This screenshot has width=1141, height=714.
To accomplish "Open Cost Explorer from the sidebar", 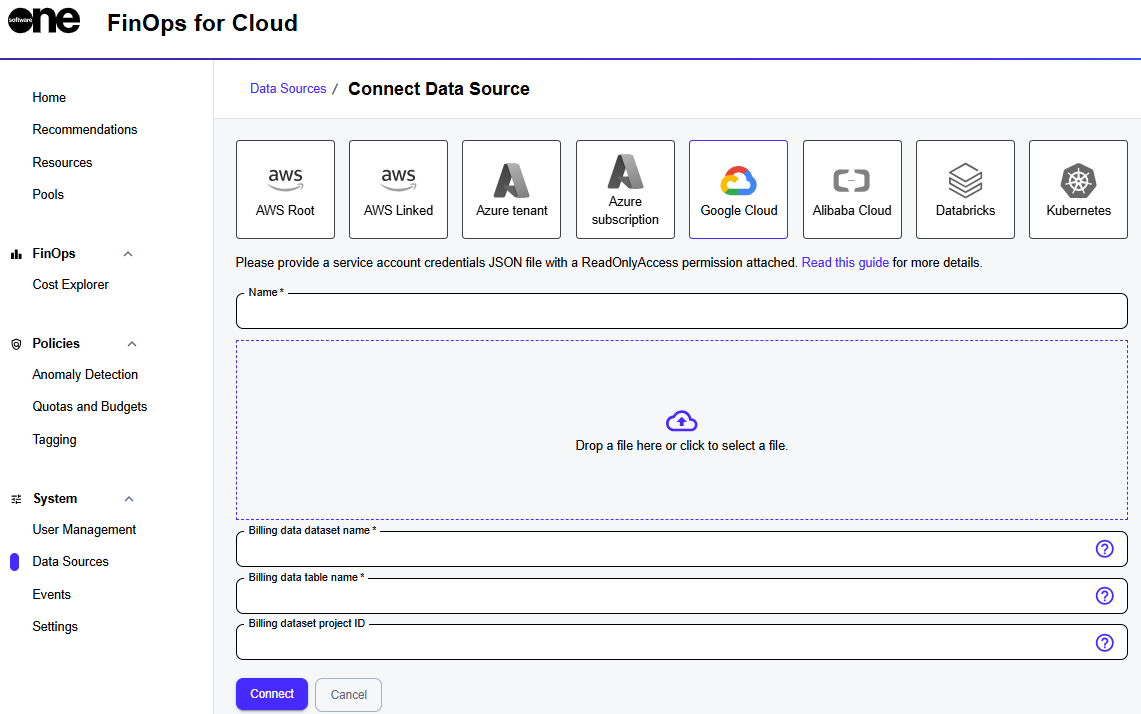I will click(71, 285).
